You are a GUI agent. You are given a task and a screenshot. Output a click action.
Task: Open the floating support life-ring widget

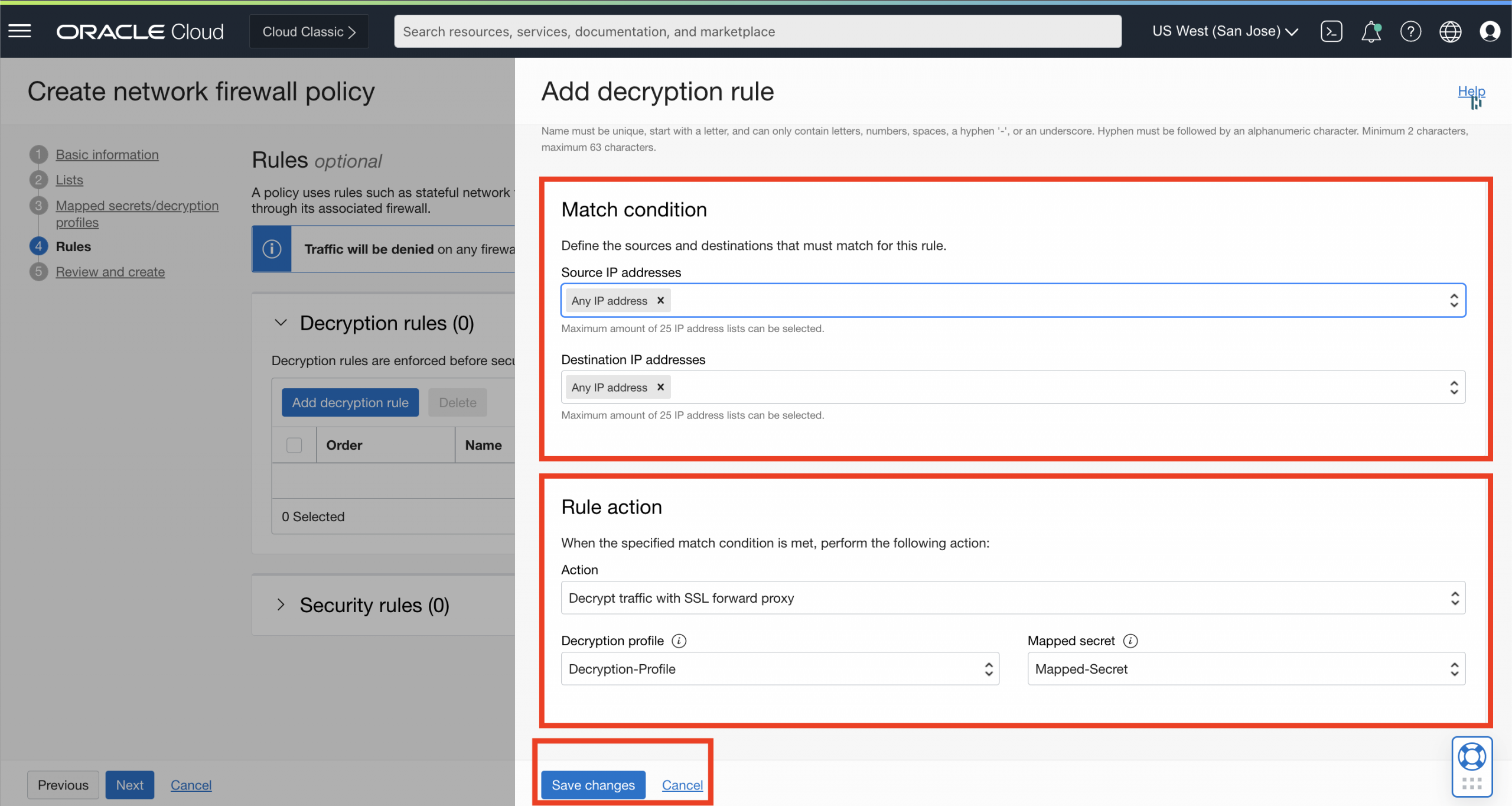pos(1472,757)
